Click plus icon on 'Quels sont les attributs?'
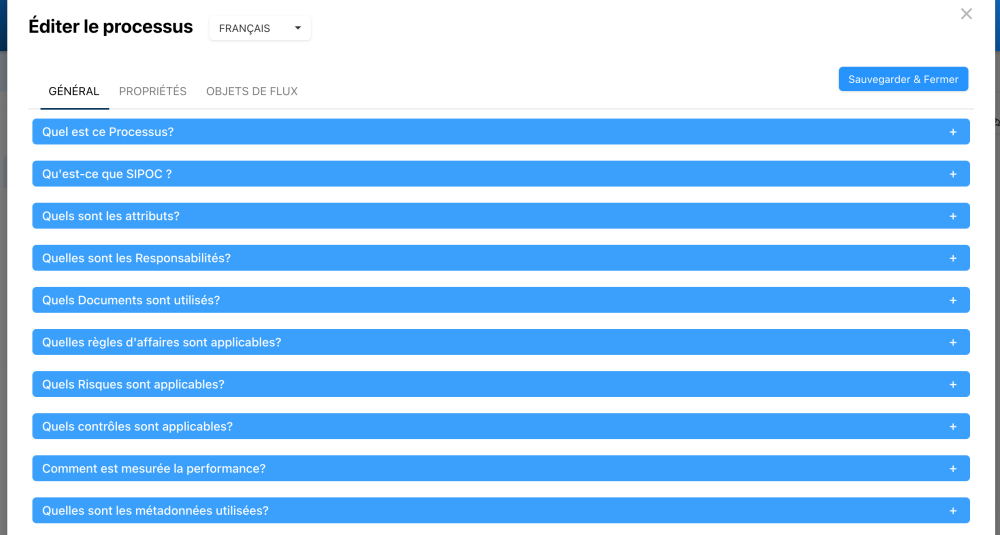This screenshot has height=535, width=1000. 953,216
